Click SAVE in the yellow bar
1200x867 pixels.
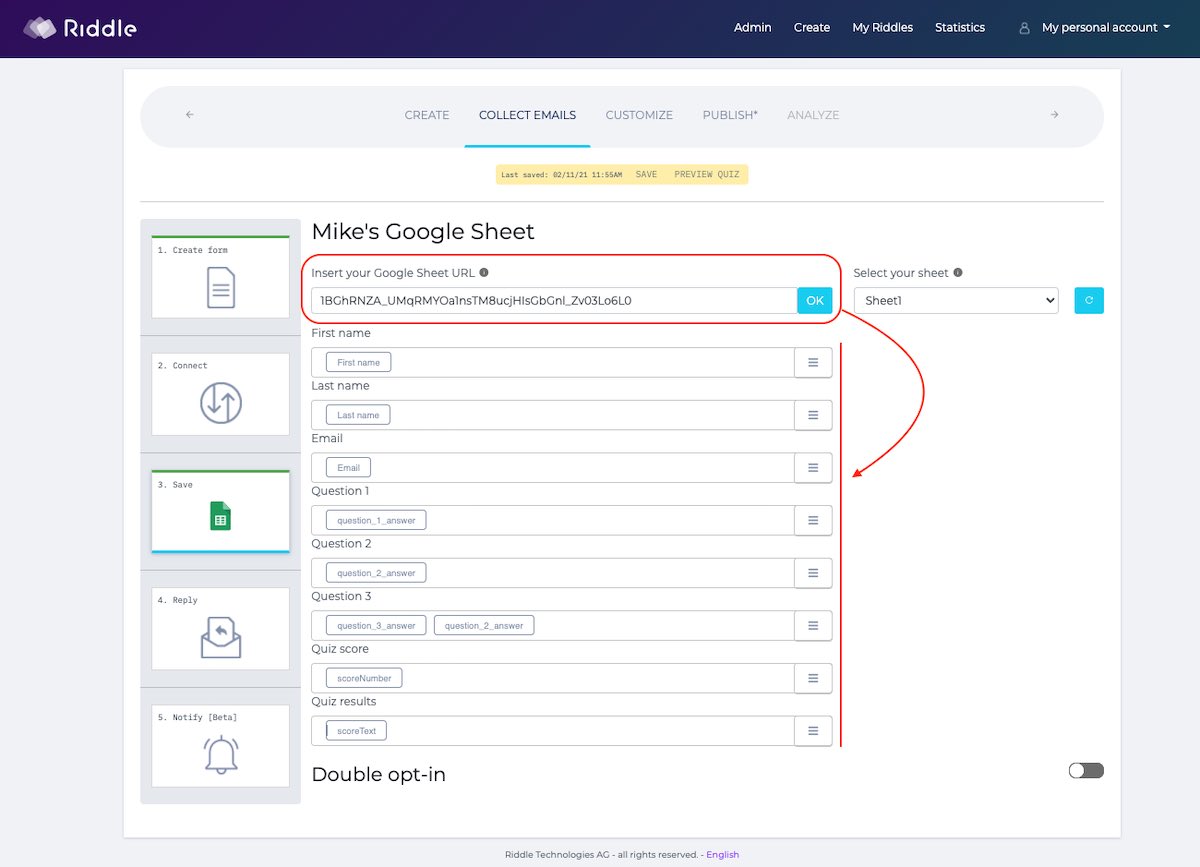coord(647,175)
